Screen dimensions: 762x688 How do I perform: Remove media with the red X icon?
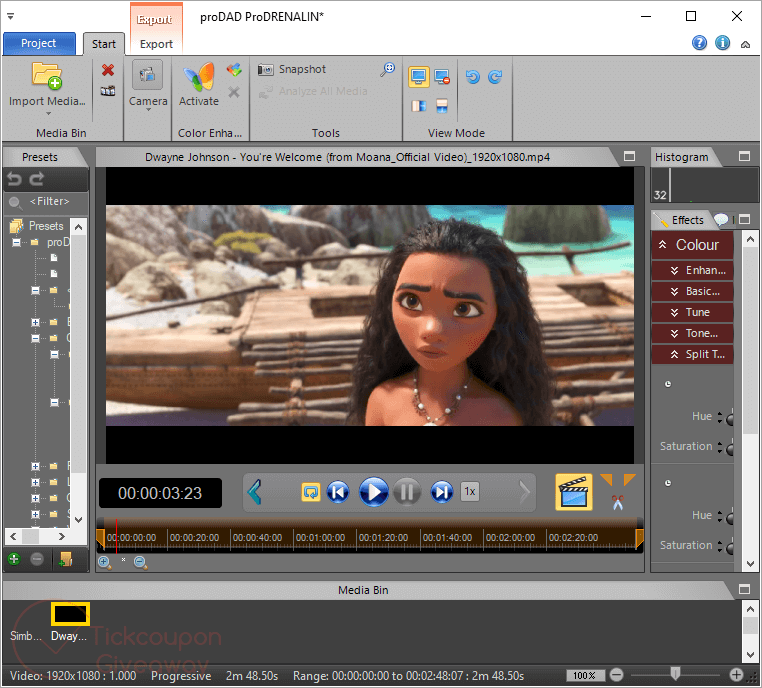[x=108, y=70]
